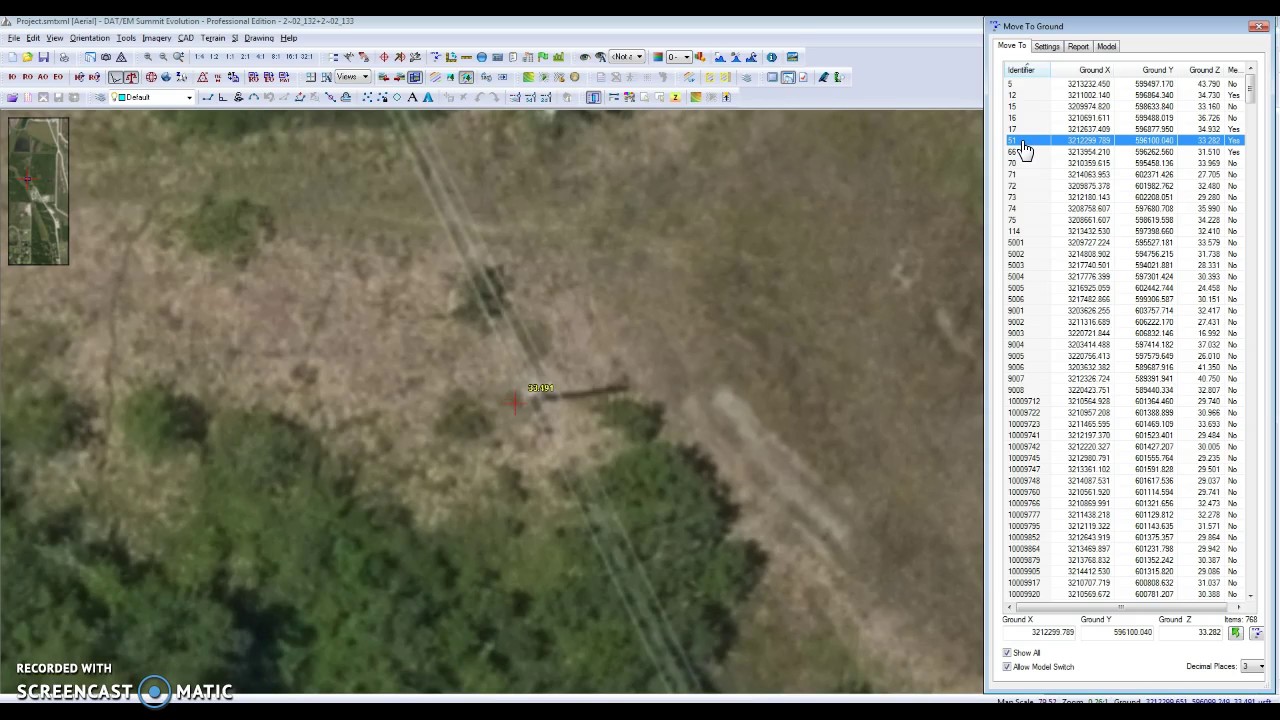Viewport: 1280px width, 720px height.
Task: Open the Orientation menu
Action: click(90, 38)
